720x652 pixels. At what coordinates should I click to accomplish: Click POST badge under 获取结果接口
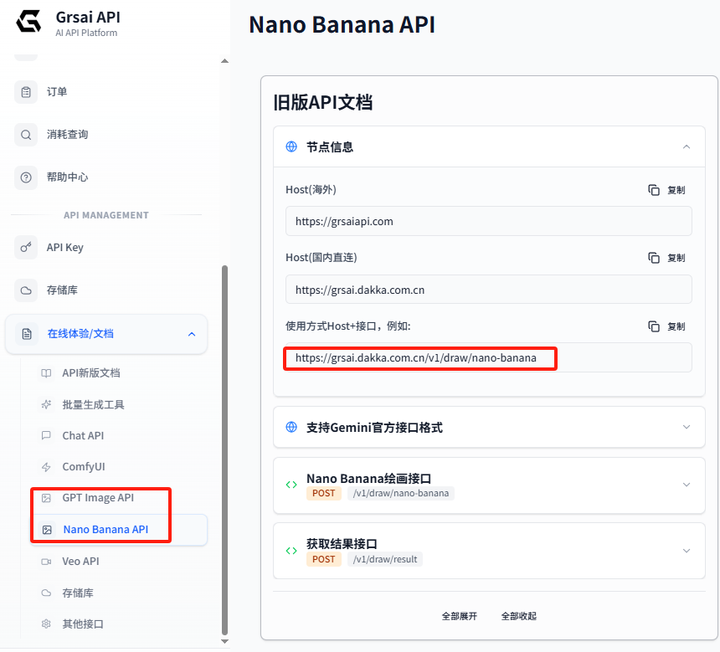[x=324, y=559]
